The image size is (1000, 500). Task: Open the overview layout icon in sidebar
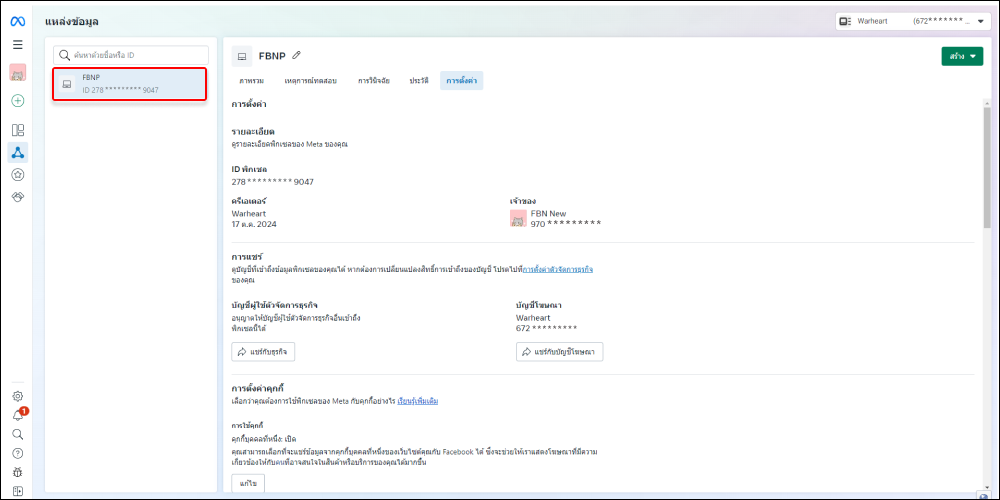tap(18, 130)
